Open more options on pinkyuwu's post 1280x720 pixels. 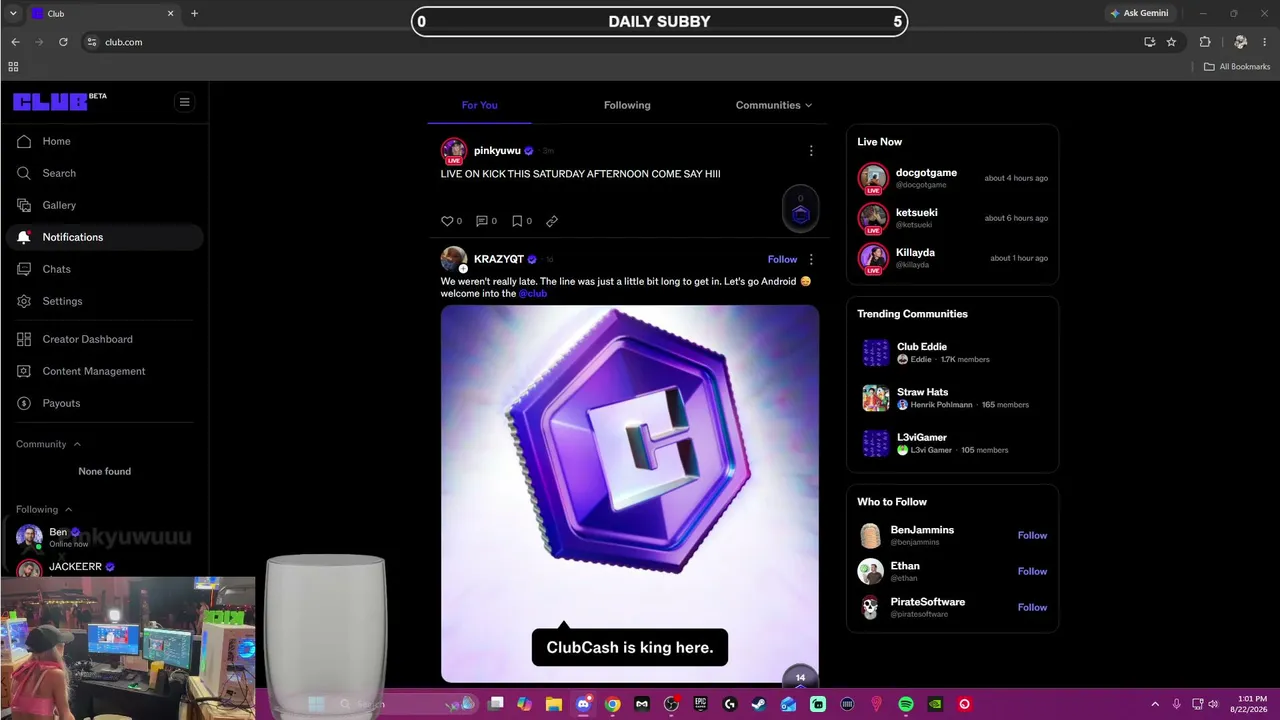click(x=811, y=151)
